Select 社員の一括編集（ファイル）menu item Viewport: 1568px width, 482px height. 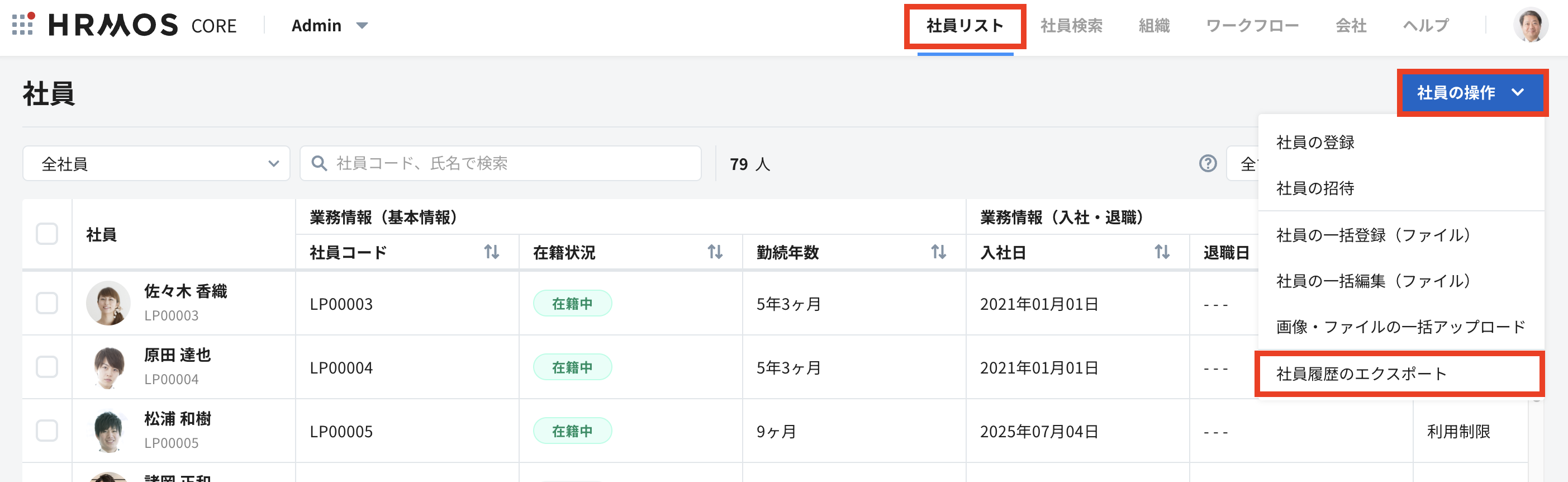pyautogui.click(x=1400, y=280)
